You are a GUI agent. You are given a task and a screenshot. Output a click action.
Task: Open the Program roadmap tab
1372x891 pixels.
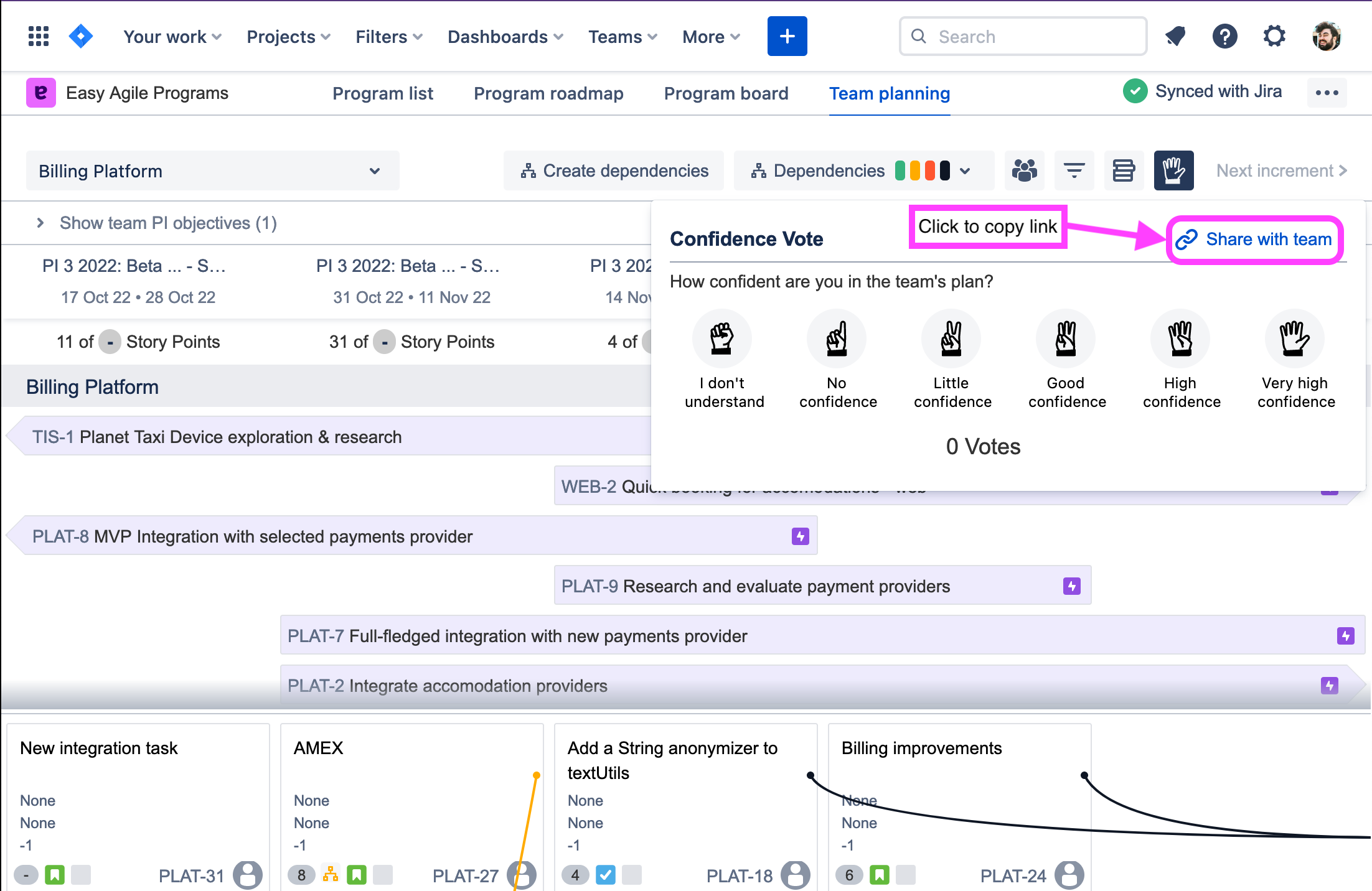coord(548,93)
